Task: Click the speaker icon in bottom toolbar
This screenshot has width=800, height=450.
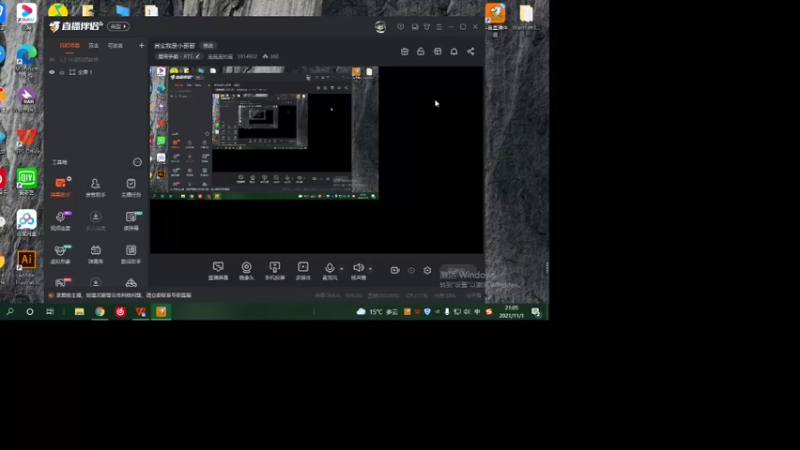Action: coord(359,268)
